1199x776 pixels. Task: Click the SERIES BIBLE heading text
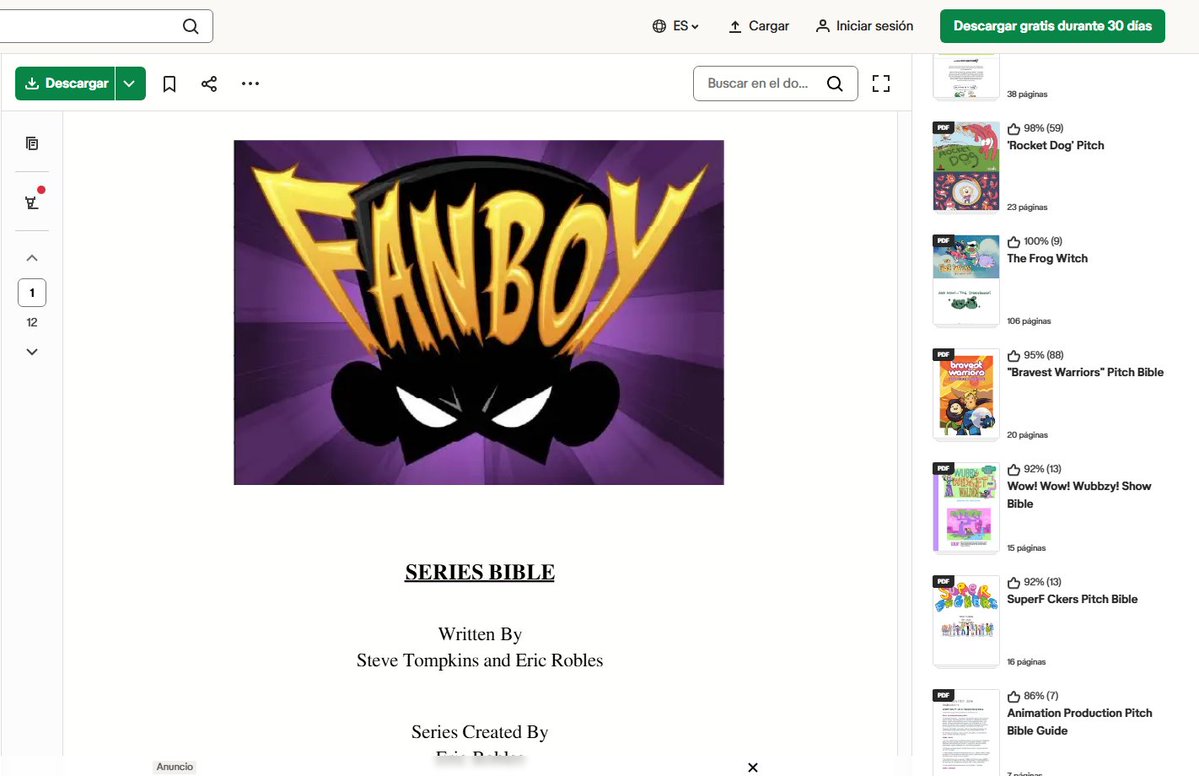coord(479,572)
